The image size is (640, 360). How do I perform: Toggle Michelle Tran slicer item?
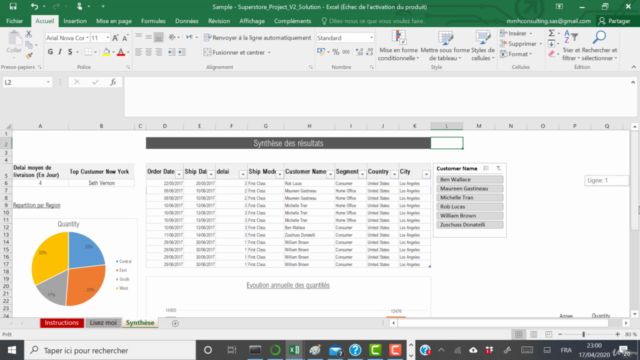click(x=469, y=198)
